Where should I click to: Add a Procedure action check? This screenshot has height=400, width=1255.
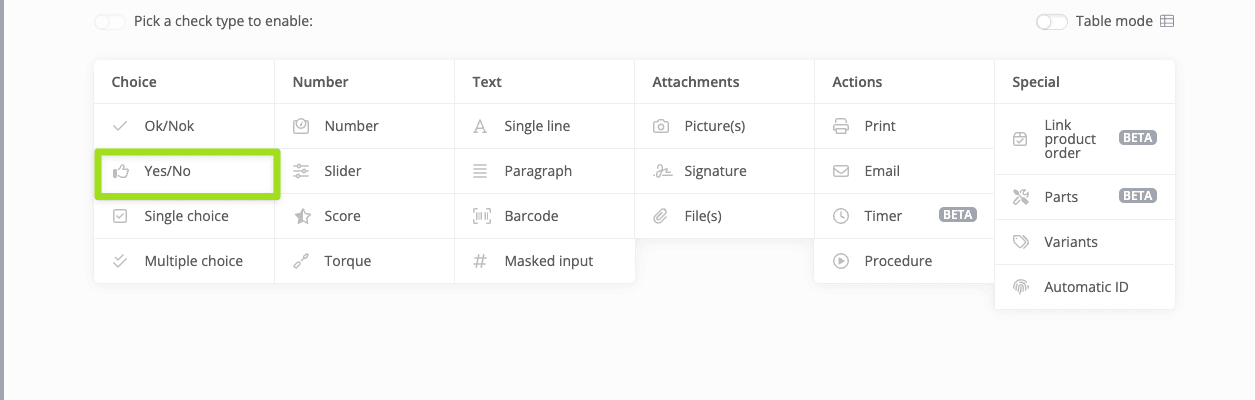point(898,261)
